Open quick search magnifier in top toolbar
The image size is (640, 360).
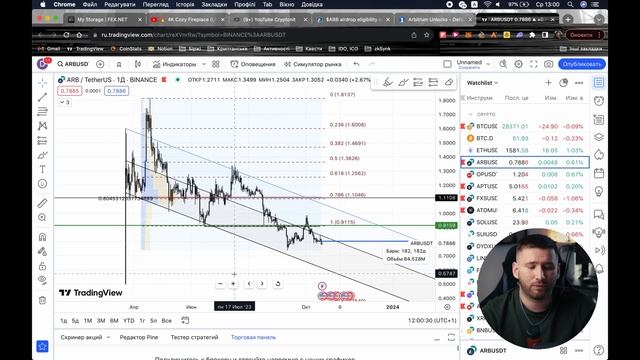click(x=503, y=64)
